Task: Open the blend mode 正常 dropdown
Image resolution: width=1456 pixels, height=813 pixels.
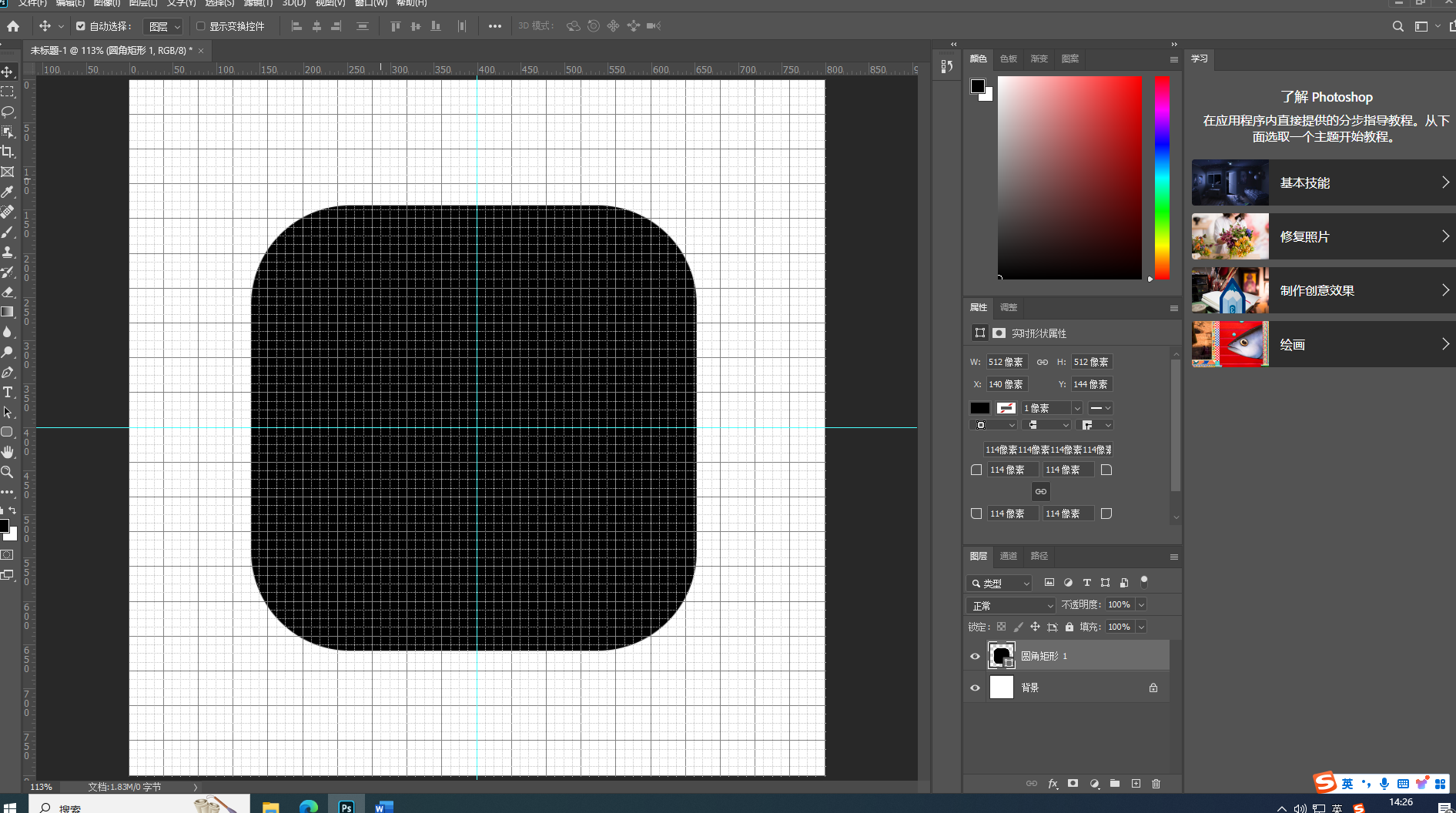Action: coord(1011,606)
